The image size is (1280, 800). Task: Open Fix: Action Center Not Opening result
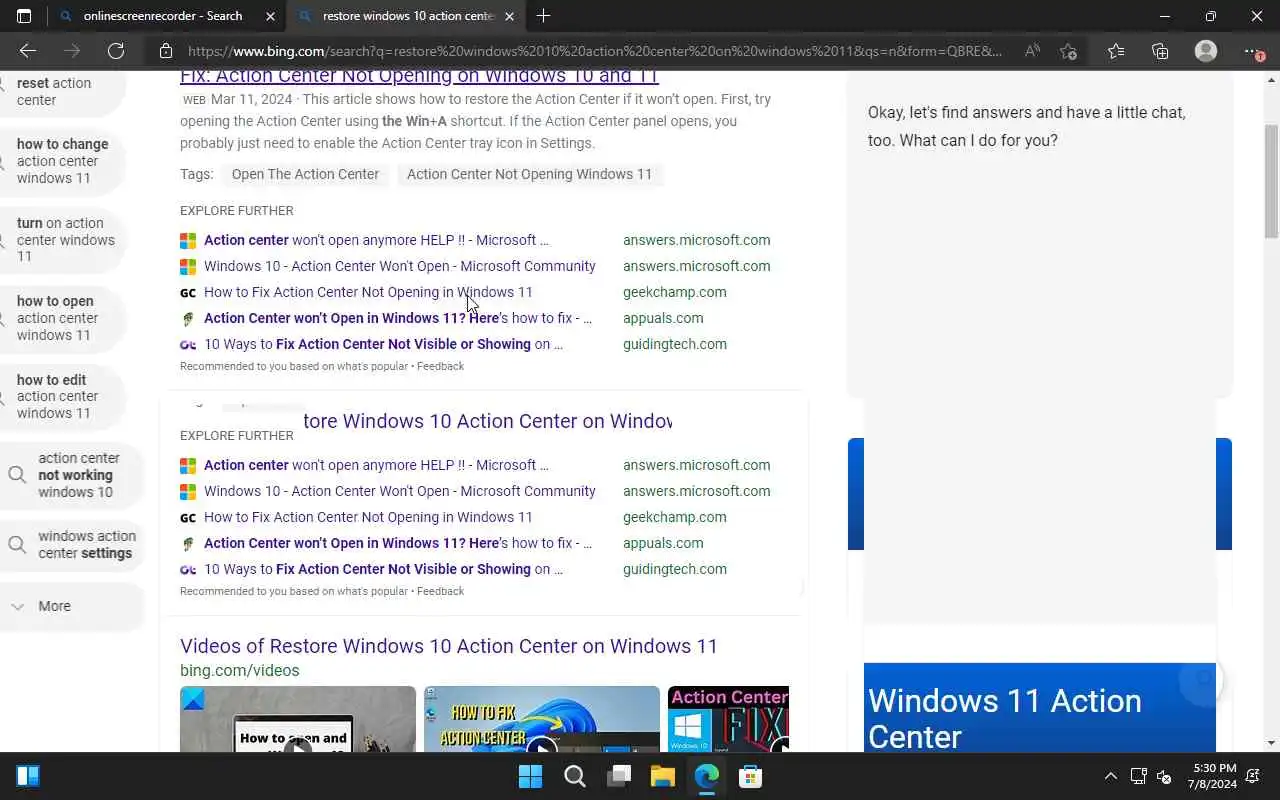pyautogui.click(x=419, y=78)
